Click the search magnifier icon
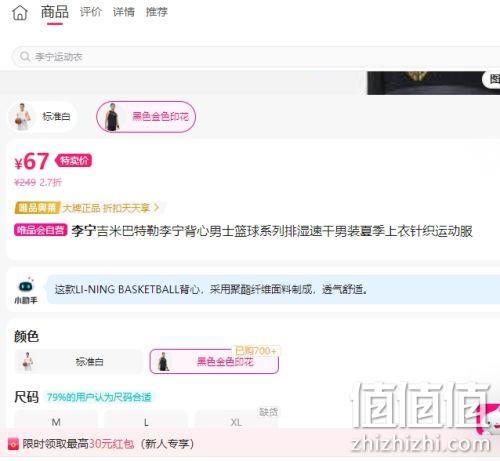Screen dimensions: 500x461 (25, 57)
